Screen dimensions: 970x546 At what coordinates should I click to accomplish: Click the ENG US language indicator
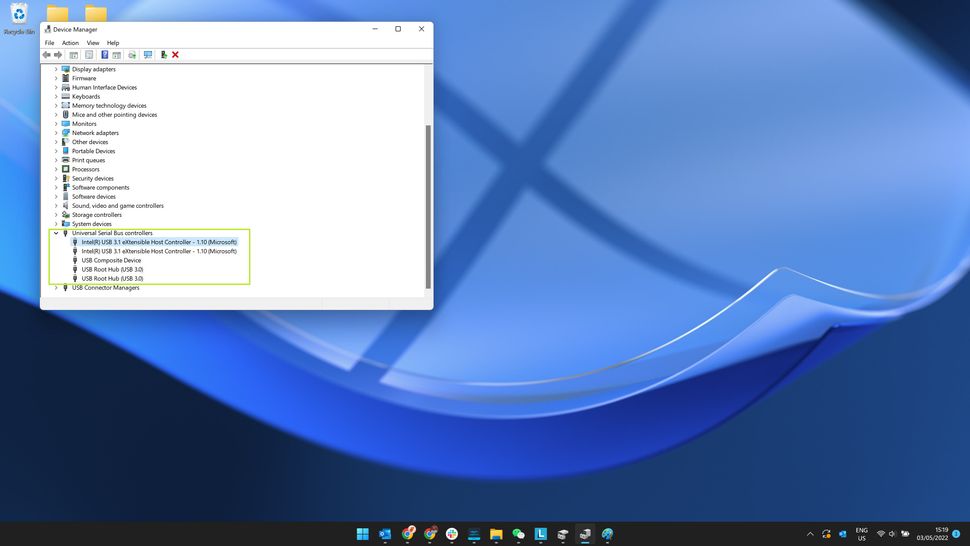[861, 534]
